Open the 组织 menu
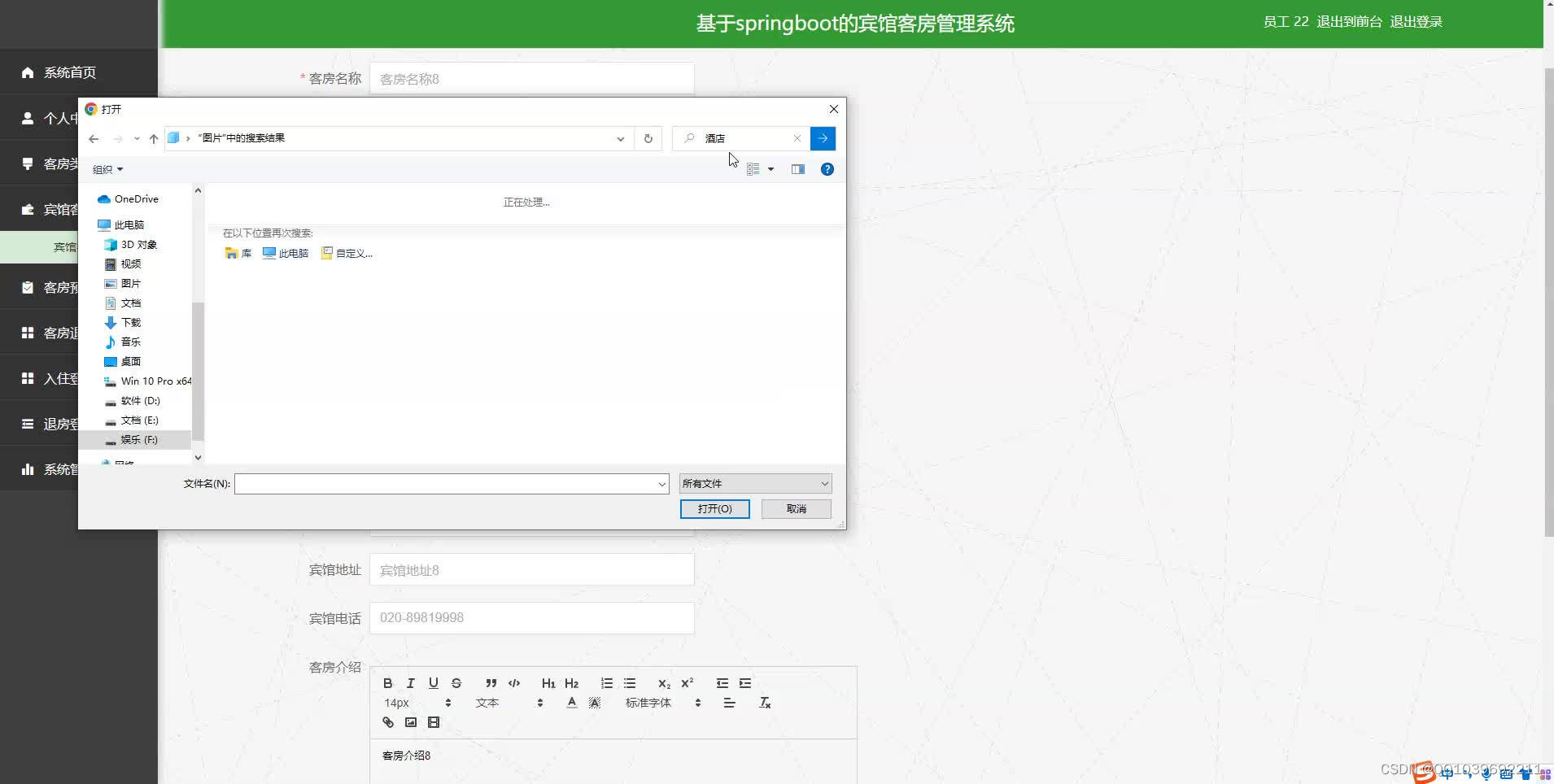Screen dimensions: 1554x784 click(x=107, y=169)
